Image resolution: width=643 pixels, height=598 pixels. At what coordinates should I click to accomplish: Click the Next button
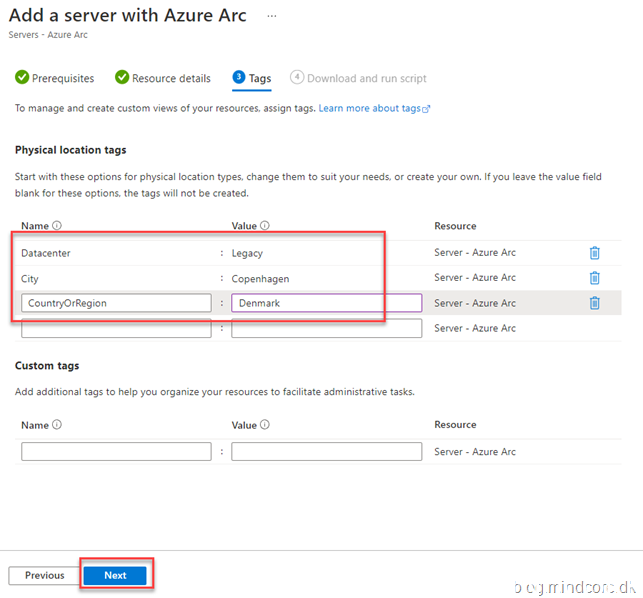(x=115, y=575)
